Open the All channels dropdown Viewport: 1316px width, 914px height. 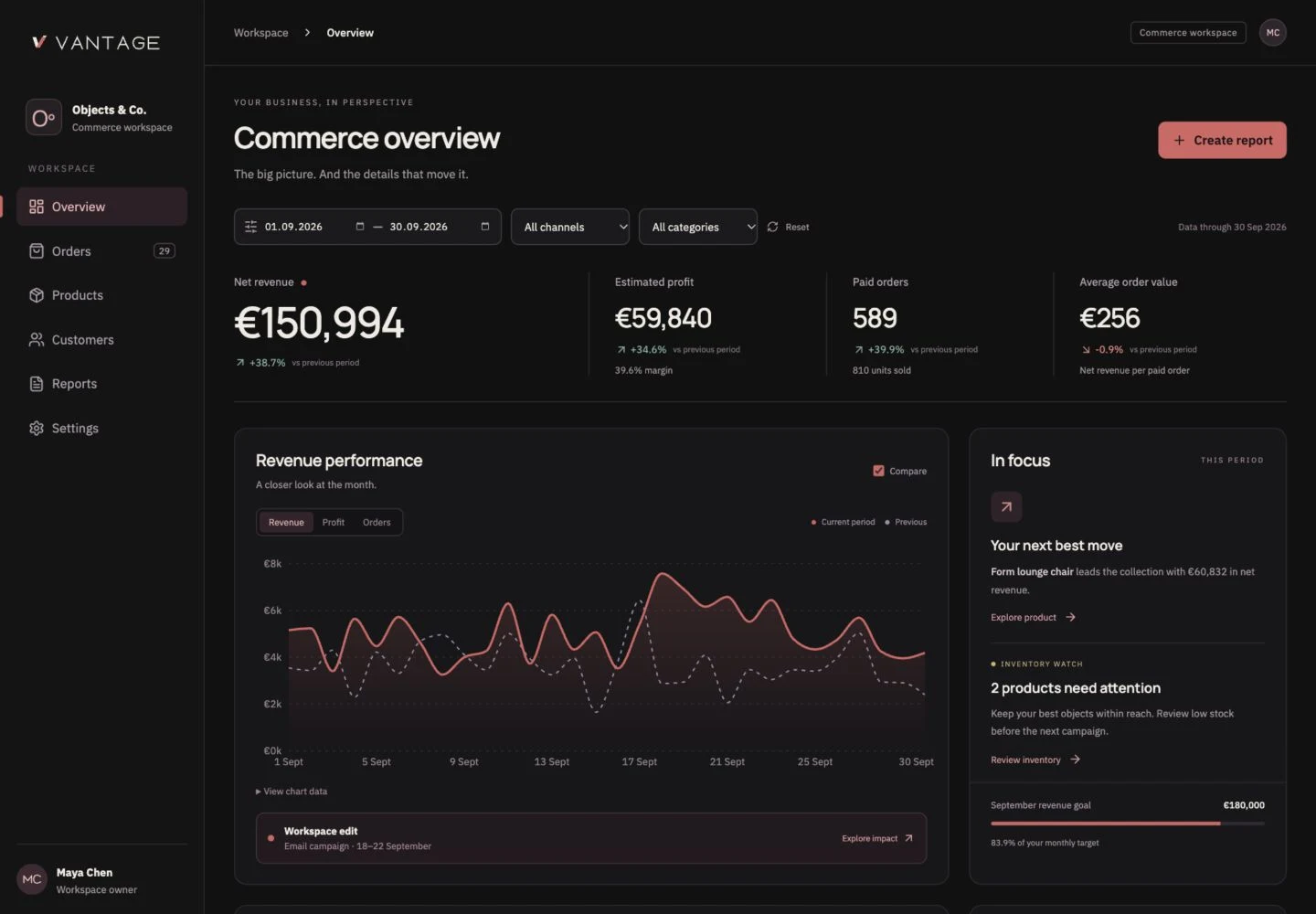click(x=570, y=227)
